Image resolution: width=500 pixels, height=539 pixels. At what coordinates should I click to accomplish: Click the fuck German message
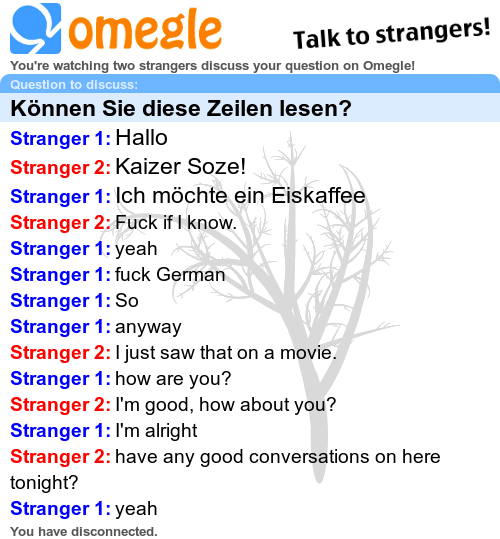click(x=118, y=275)
